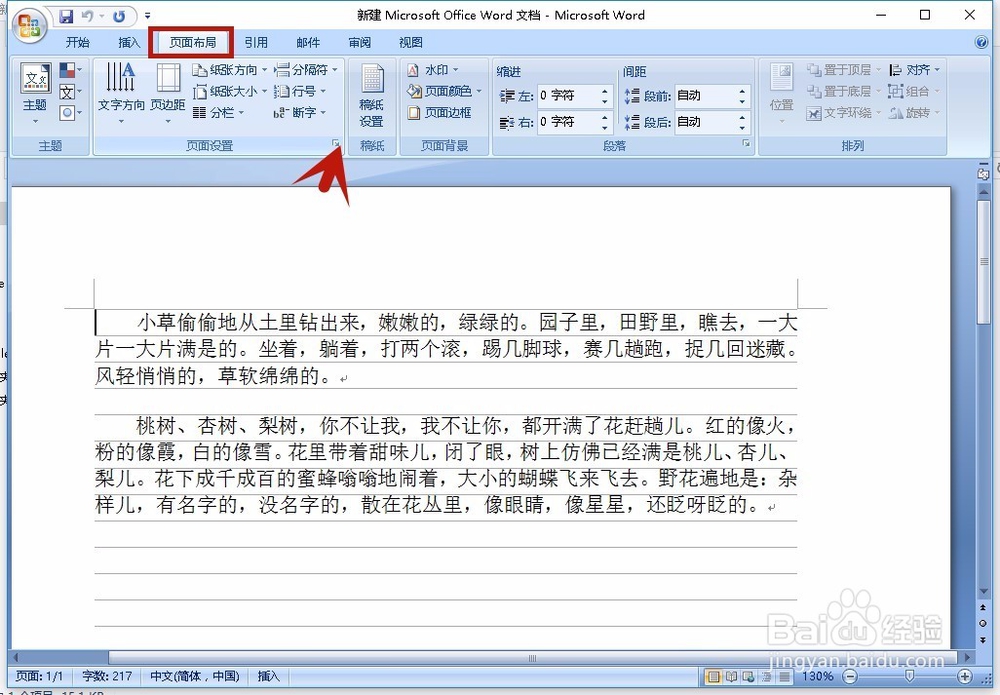
Task: Switch to Full Screen Reading view icon
Action: coord(731,676)
